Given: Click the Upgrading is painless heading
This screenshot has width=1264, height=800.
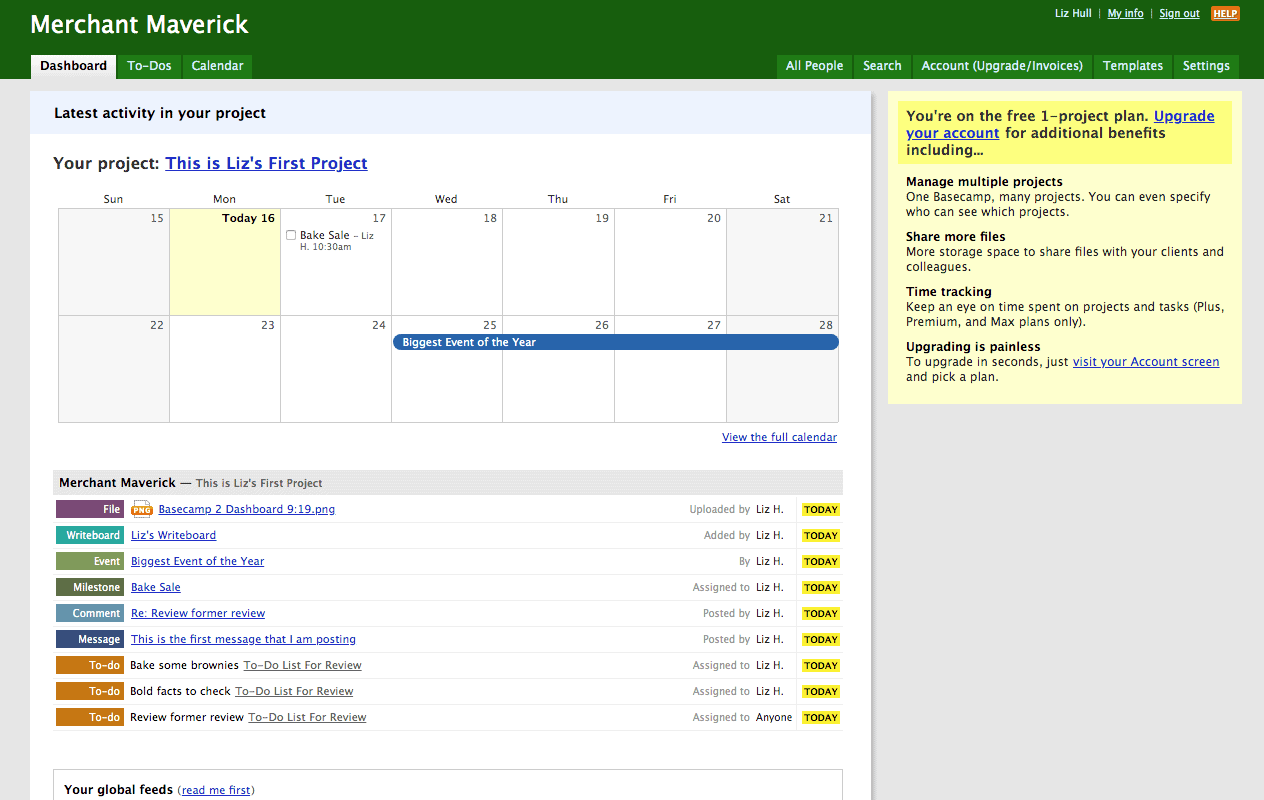Looking at the screenshot, I should [973, 347].
